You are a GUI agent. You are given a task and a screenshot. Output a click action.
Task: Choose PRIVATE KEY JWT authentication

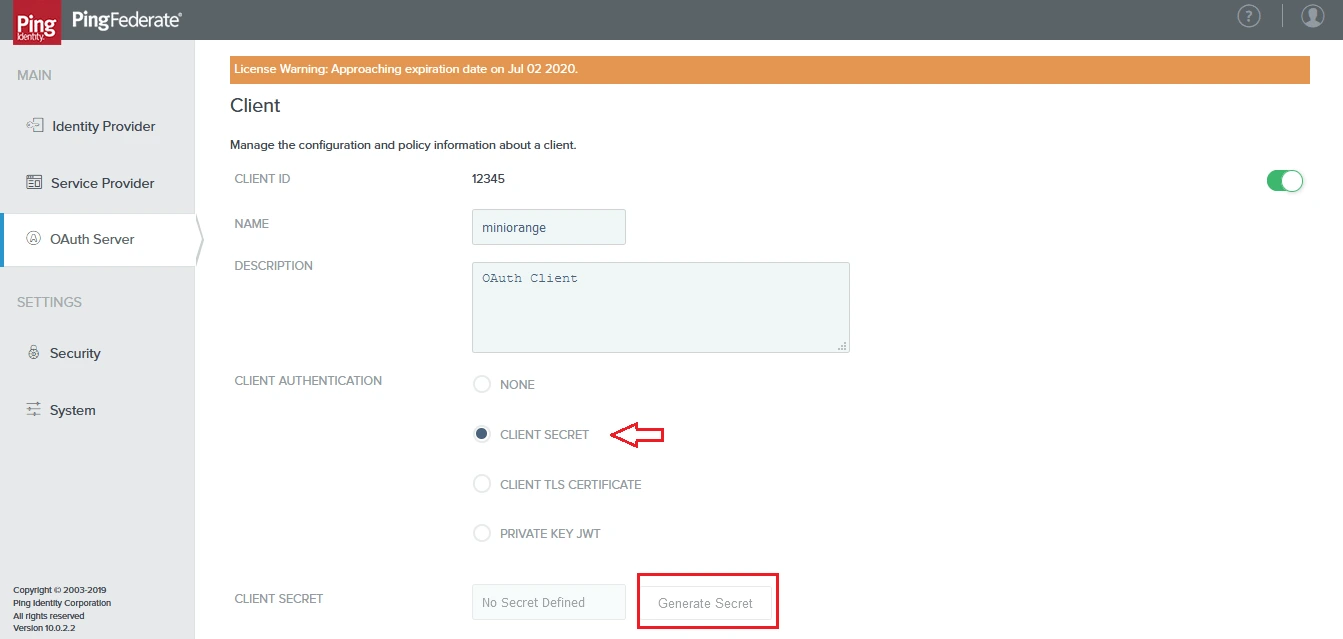tap(482, 534)
